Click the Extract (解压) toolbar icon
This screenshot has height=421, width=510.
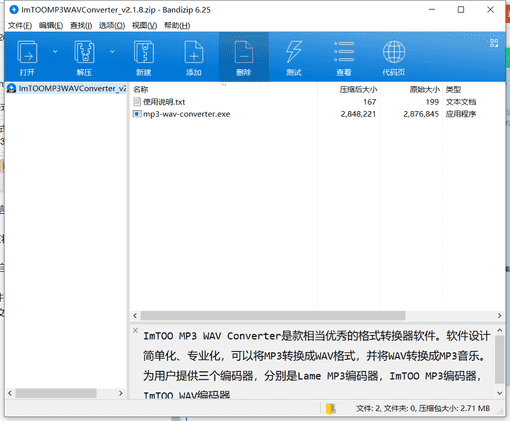click(84, 52)
